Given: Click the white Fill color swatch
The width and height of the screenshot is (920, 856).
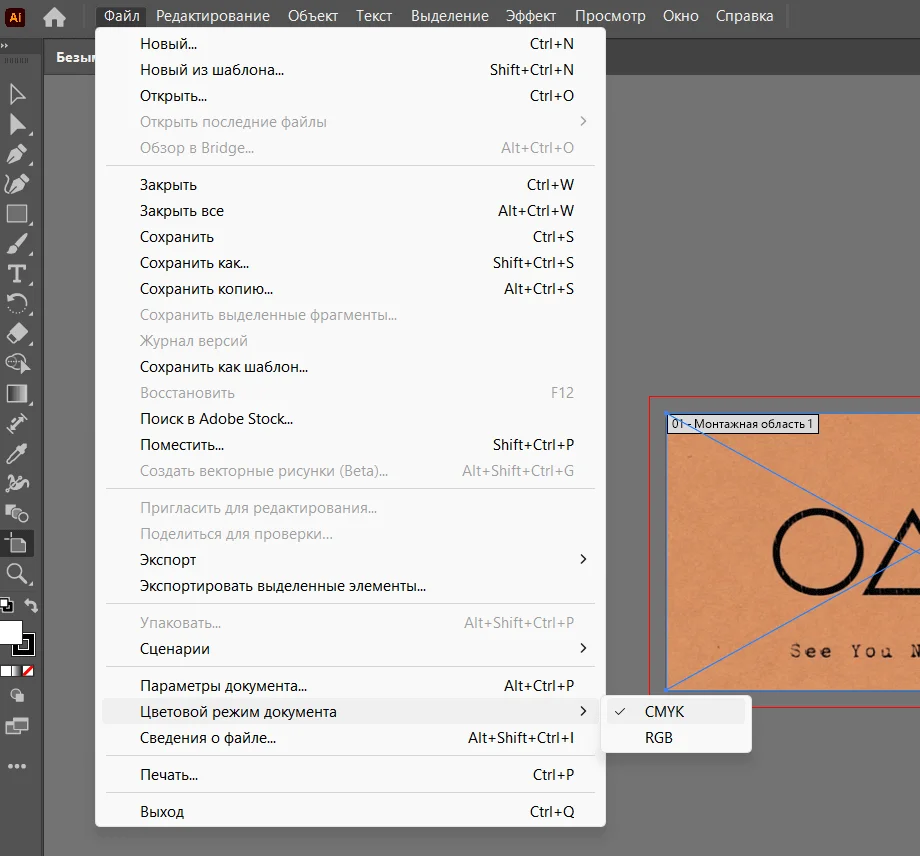Looking at the screenshot, I should tap(10, 632).
